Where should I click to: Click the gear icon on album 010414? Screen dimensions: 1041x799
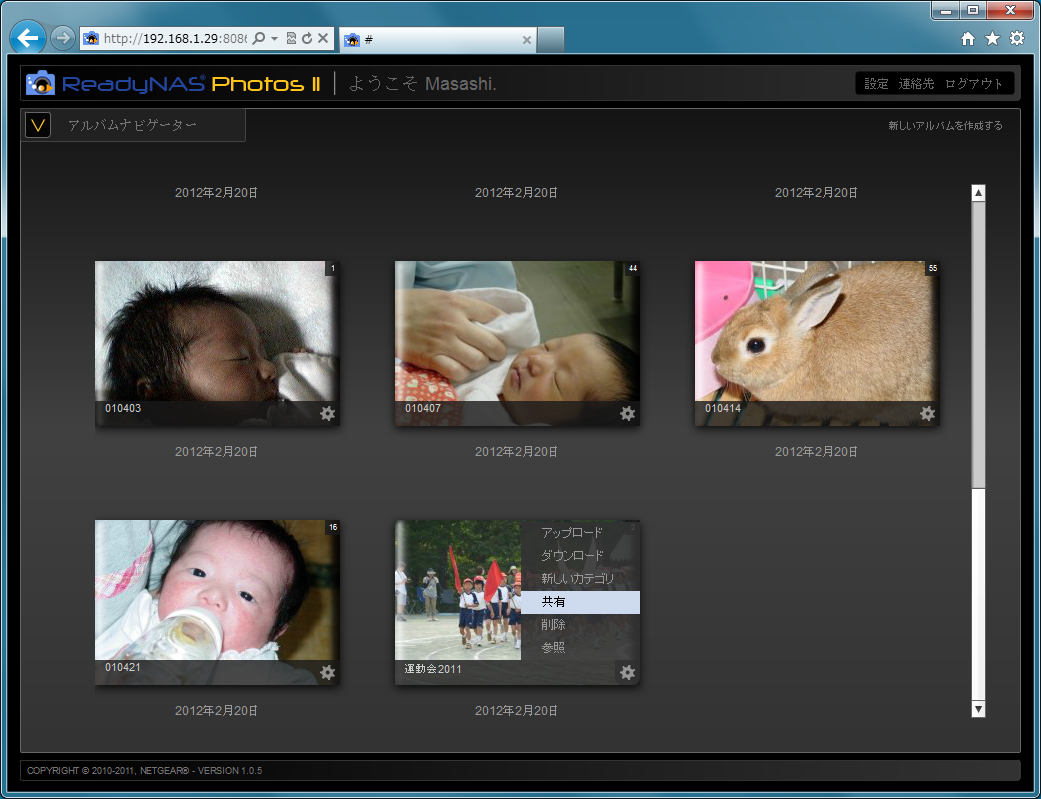click(x=927, y=414)
